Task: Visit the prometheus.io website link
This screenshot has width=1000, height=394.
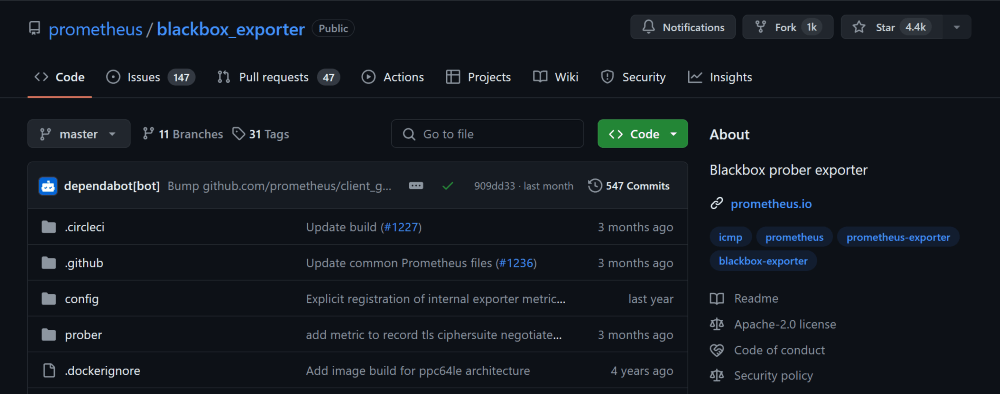Action: 771,204
